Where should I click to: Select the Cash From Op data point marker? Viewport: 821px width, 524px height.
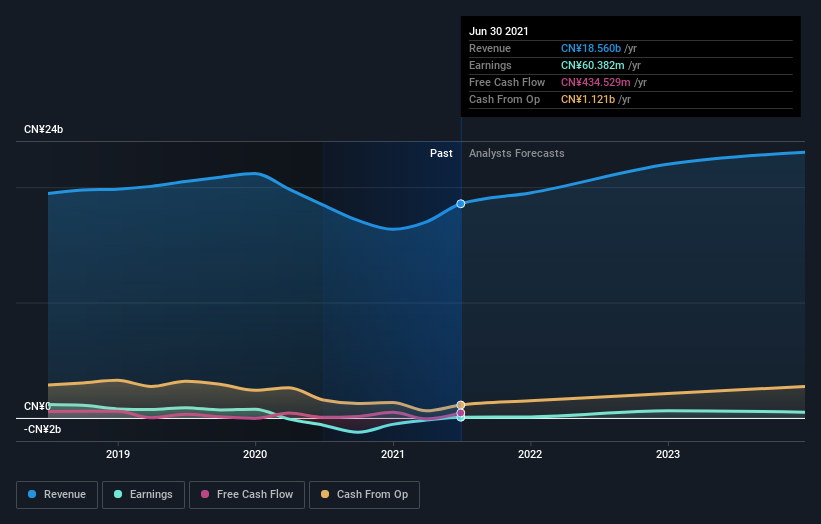(x=461, y=405)
